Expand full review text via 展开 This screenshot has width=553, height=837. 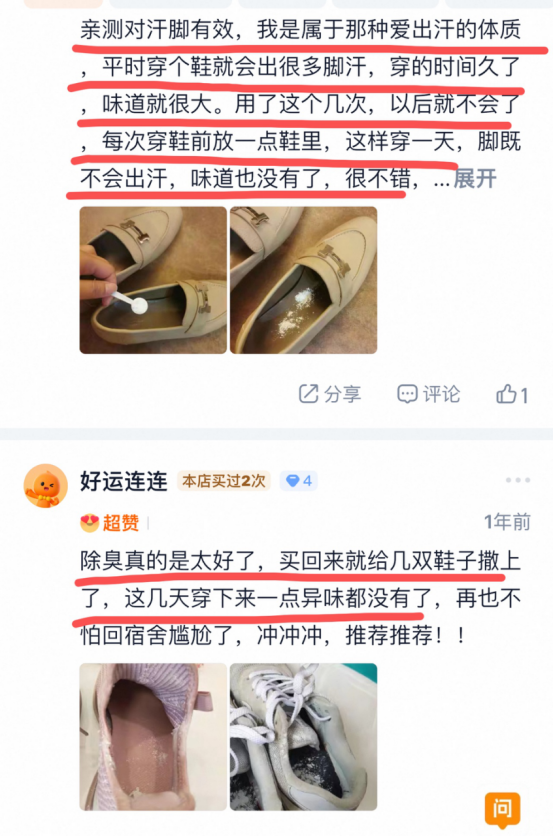point(475,179)
